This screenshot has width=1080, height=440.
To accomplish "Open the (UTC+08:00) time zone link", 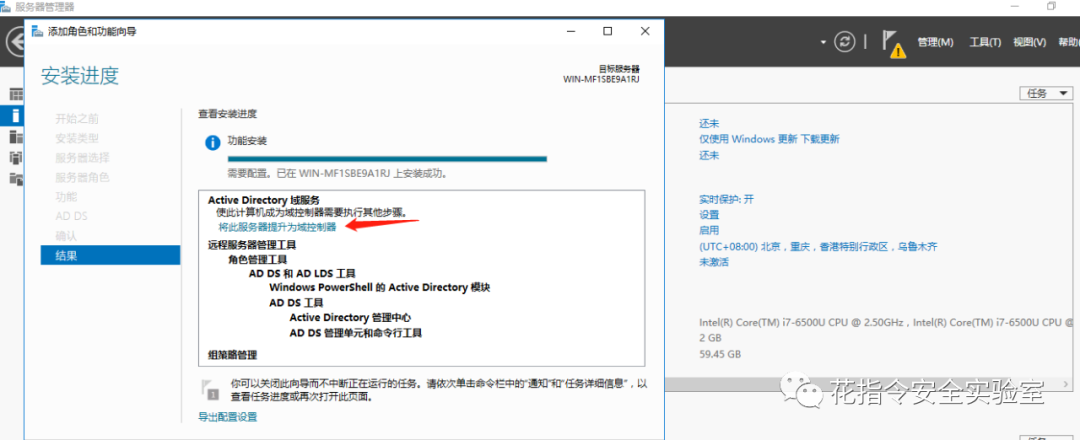I will pos(818,246).
